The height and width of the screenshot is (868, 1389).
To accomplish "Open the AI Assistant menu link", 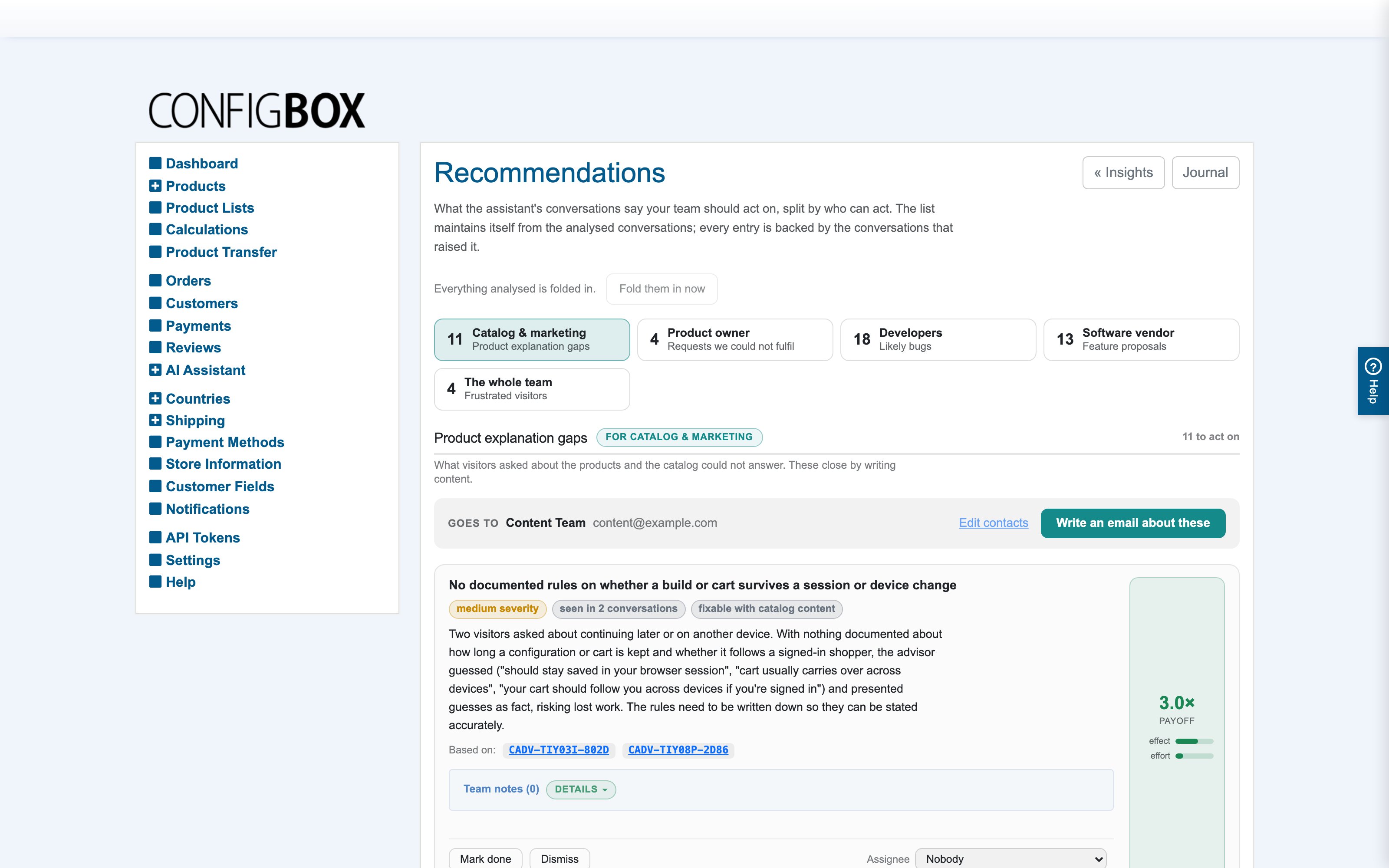I will coord(205,370).
